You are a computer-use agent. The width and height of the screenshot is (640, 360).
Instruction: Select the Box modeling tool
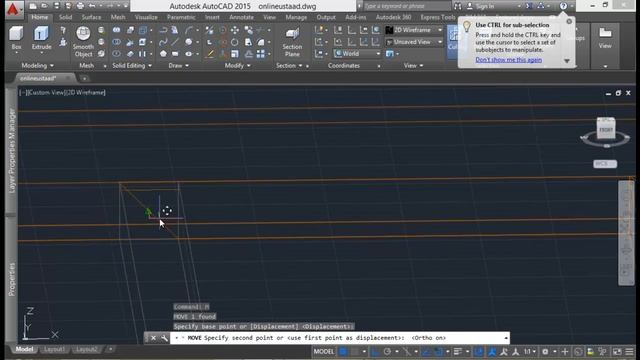point(16,38)
